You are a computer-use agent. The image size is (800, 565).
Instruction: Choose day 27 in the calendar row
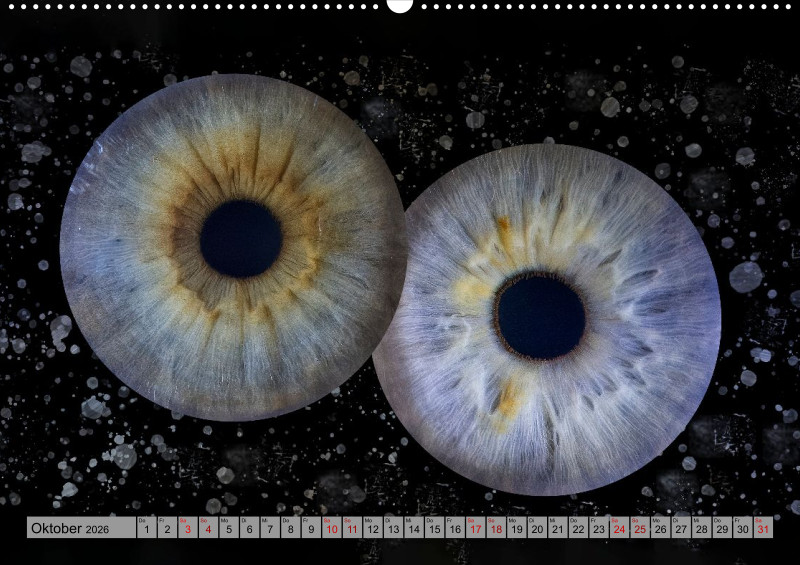682,528
